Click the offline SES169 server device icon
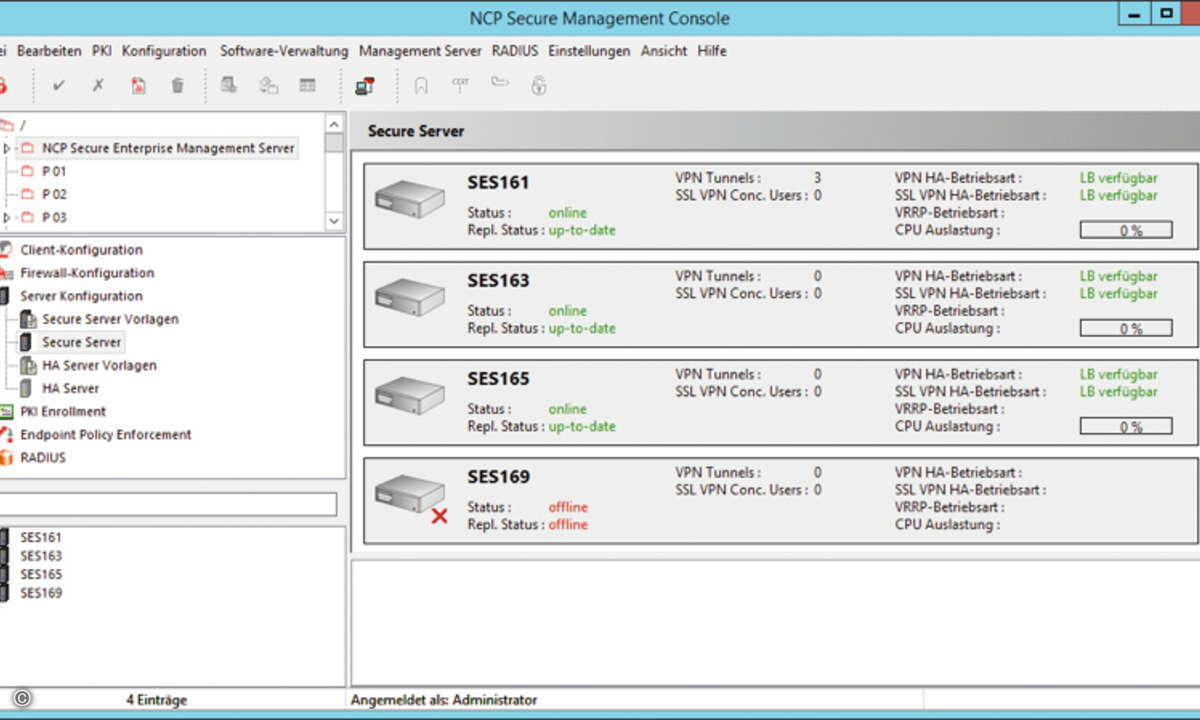Viewport: 1200px width, 720px height. point(411,497)
